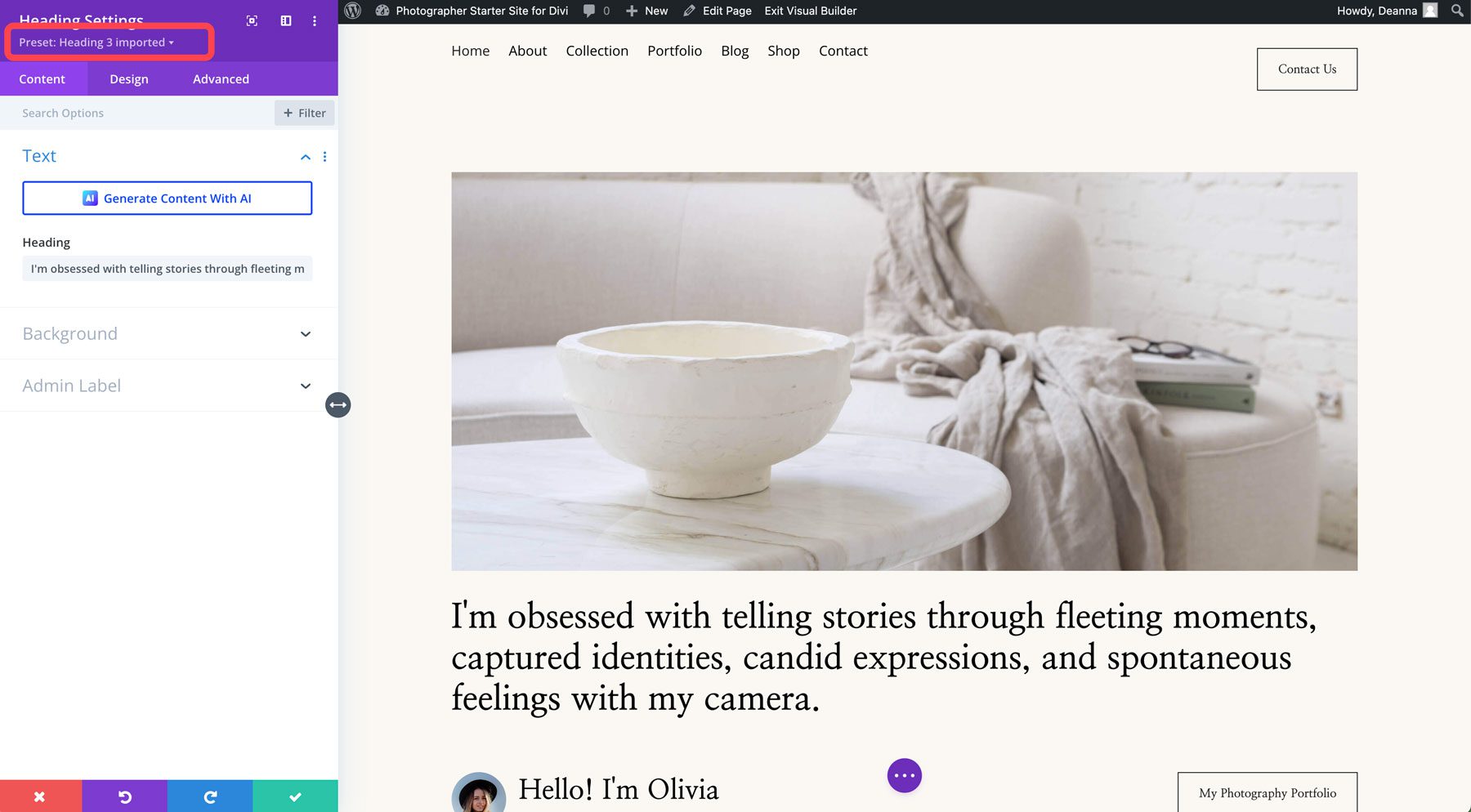Switch to the Design tab

click(x=128, y=78)
